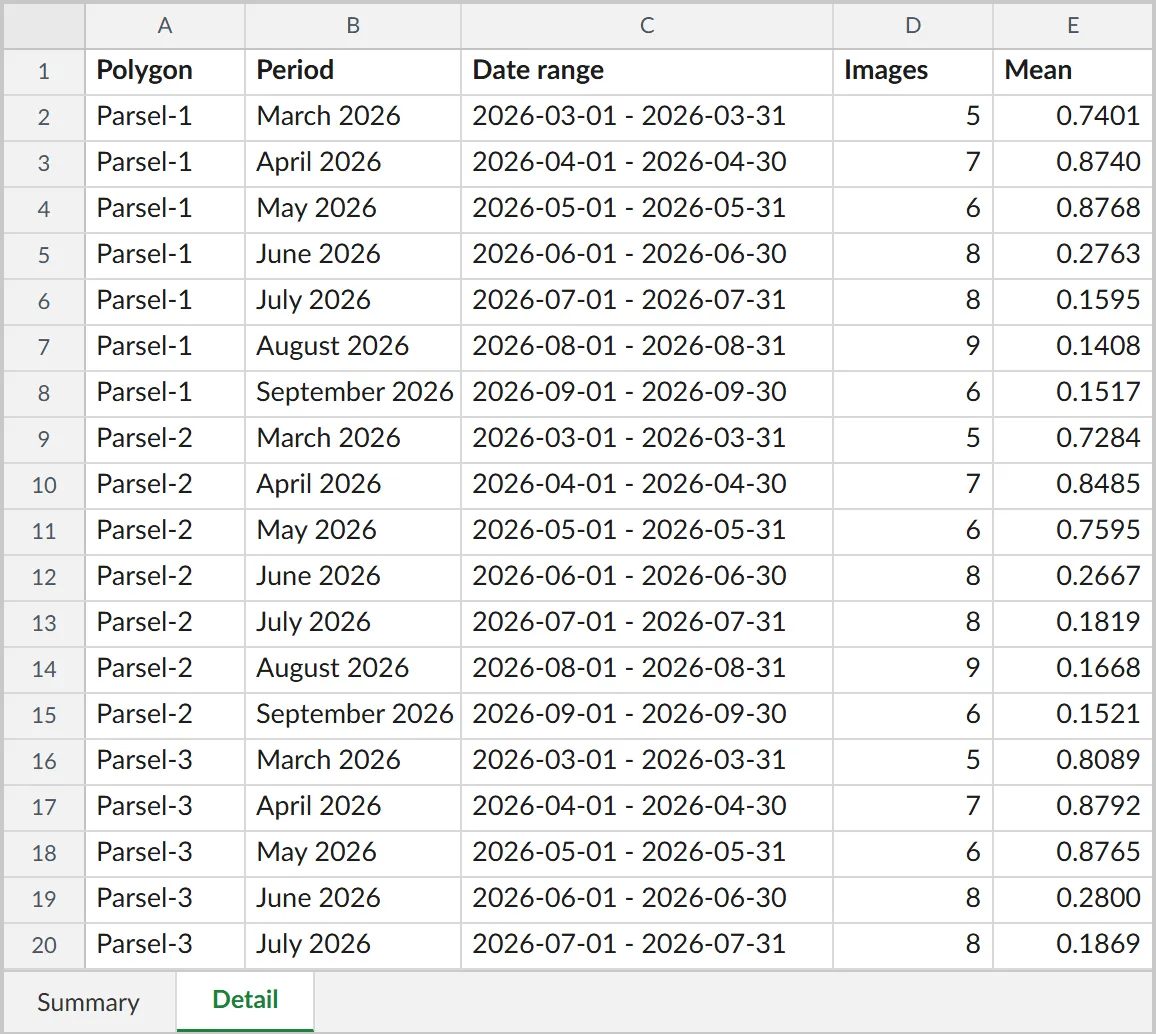The height and width of the screenshot is (1034, 1156).
Task: Click September 2026 in row 15
Action: pyautogui.click(x=352, y=715)
